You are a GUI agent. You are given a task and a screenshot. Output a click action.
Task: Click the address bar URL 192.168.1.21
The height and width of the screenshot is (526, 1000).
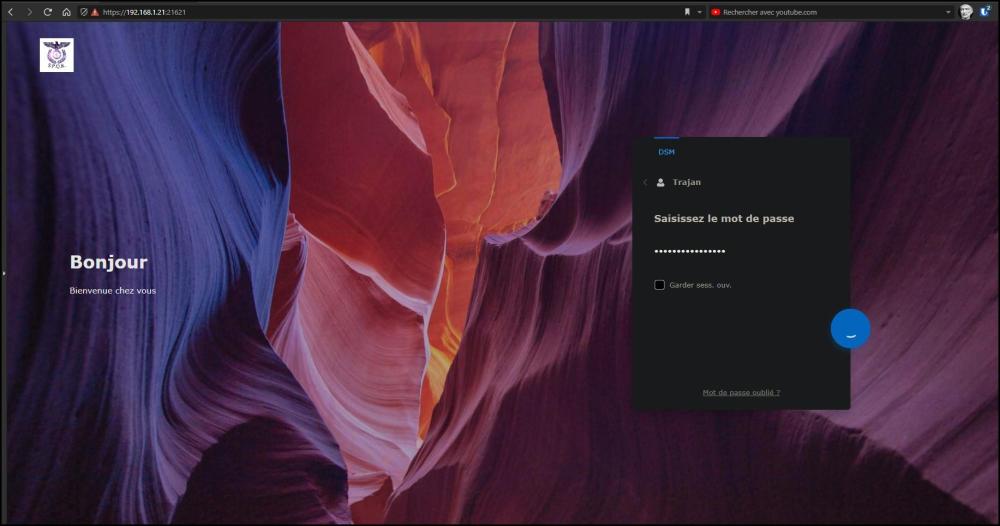(x=144, y=12)
